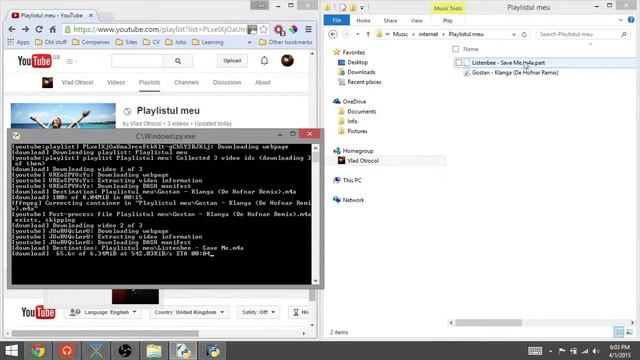
Task: Click the Playlistul meu playlist thumbnail
Action: (63, 116)
